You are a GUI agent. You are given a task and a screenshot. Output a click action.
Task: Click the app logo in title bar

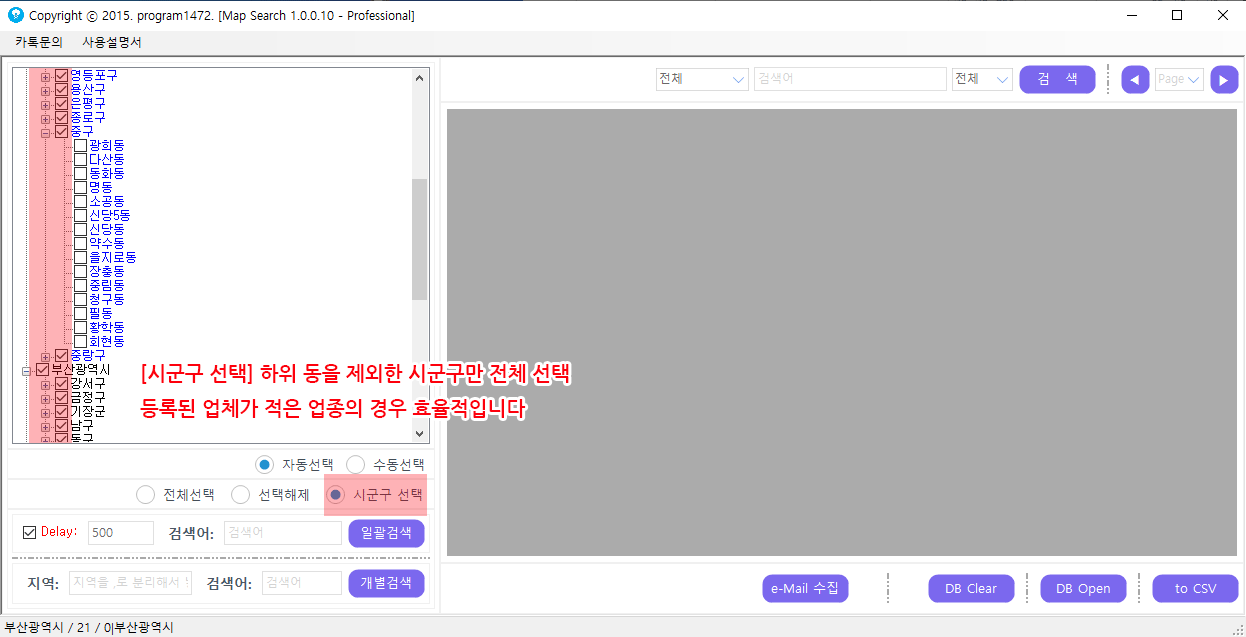pyautogui.click(x=15, y=15)
